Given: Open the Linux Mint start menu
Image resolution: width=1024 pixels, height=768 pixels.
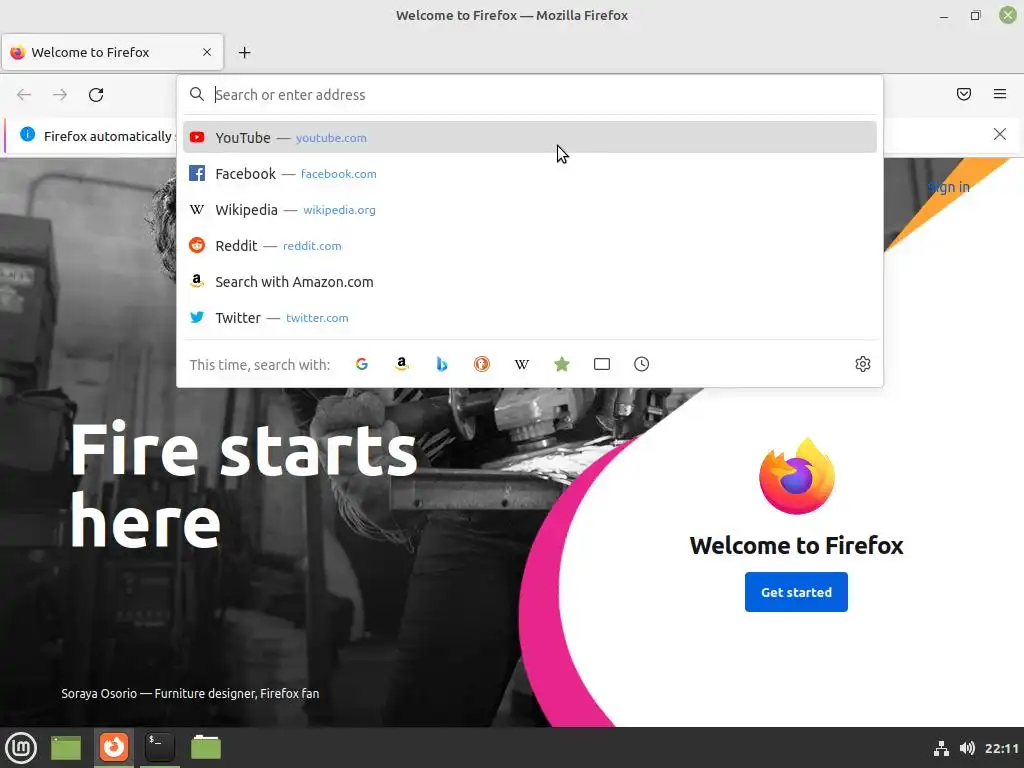Looking at the screenshot, I should point(22,748).
